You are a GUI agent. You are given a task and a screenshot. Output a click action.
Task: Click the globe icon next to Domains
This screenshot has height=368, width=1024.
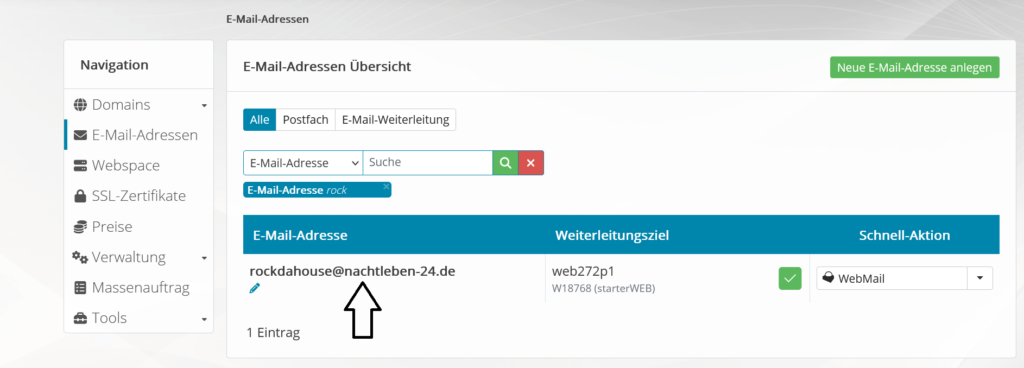click(x=80, y=104)
